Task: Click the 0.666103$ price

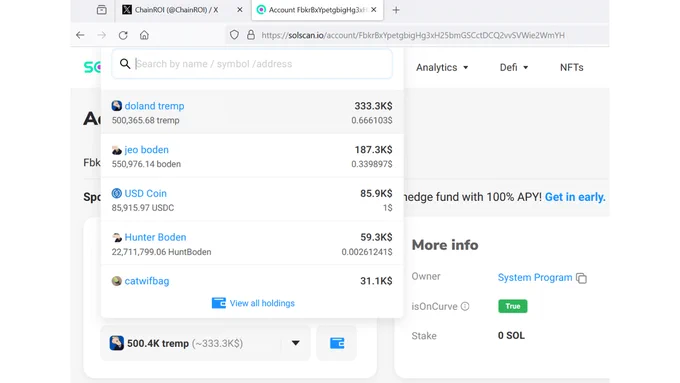Action: pyautogui.click(x=372, y=121)
